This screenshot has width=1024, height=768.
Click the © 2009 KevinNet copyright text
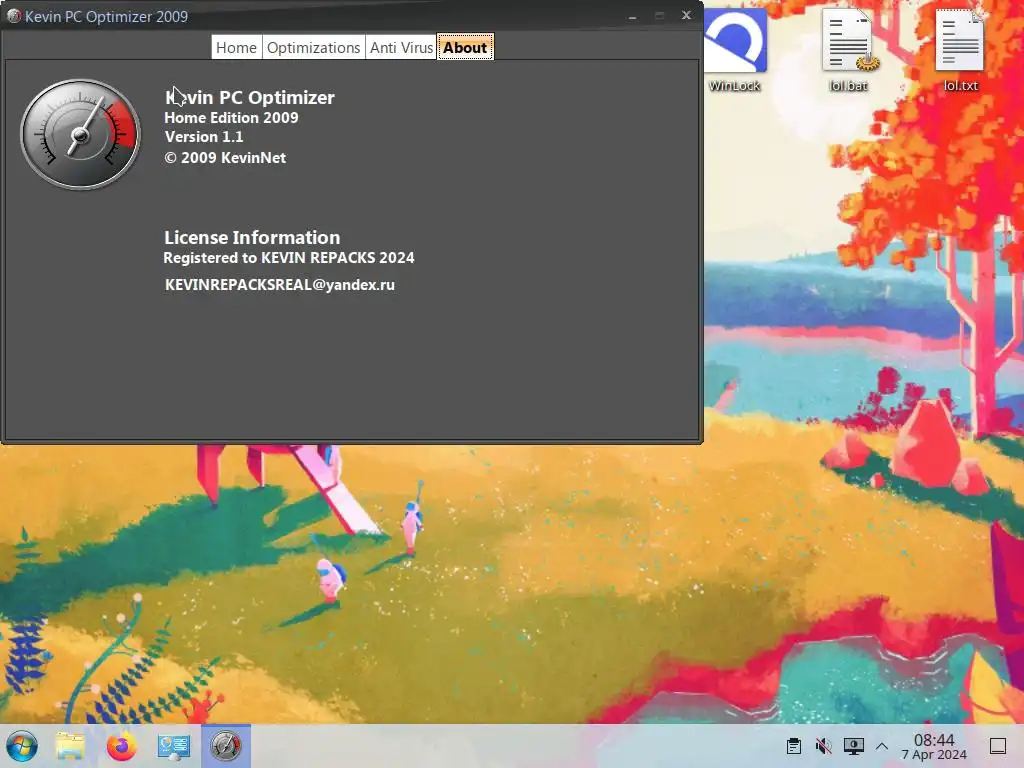tap(225, 157)
